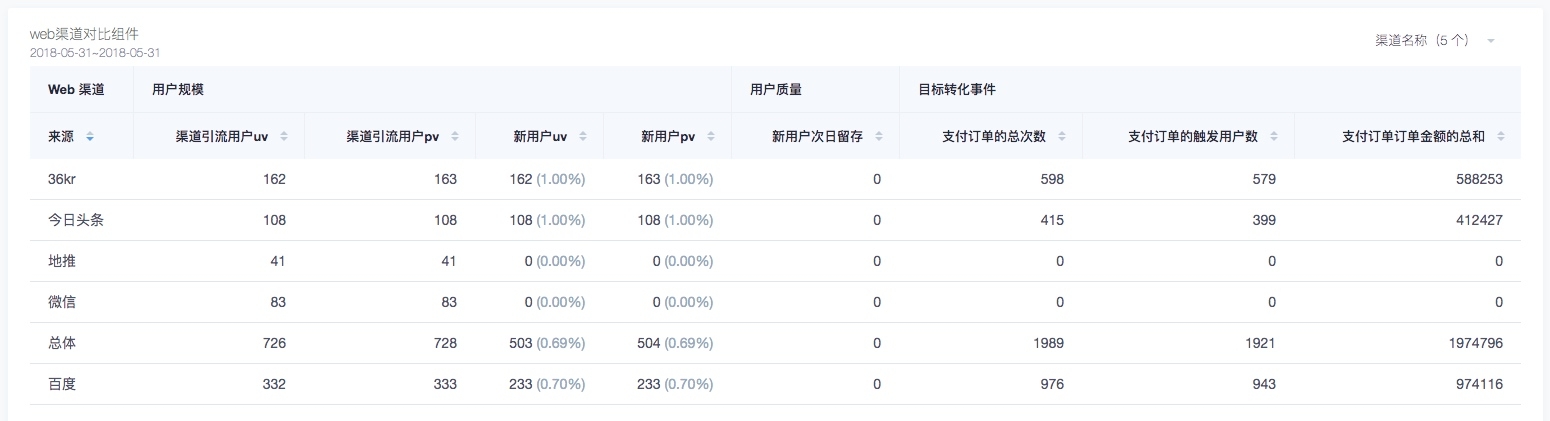Sort by 新用户uv using its arrows
This screenshot has width=1550, height=421.
coord(583,137)
